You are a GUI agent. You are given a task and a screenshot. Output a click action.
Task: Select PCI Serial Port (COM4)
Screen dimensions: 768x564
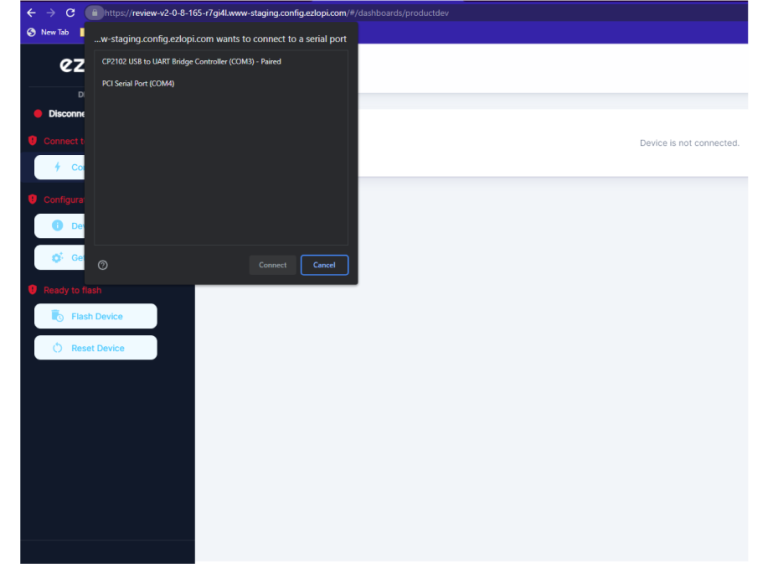(138, 83)
